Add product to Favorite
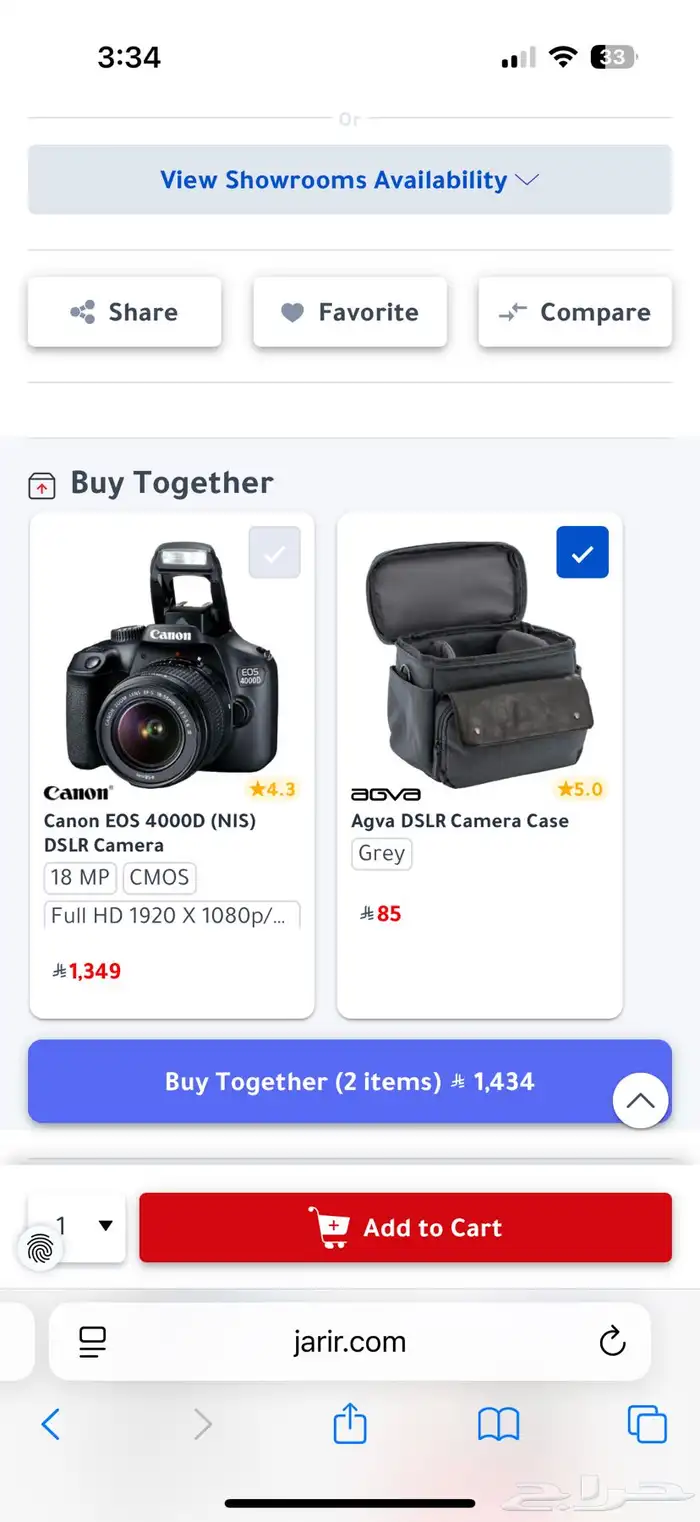Viewport: 700px width, 1522px height. (x=349, y=312)
